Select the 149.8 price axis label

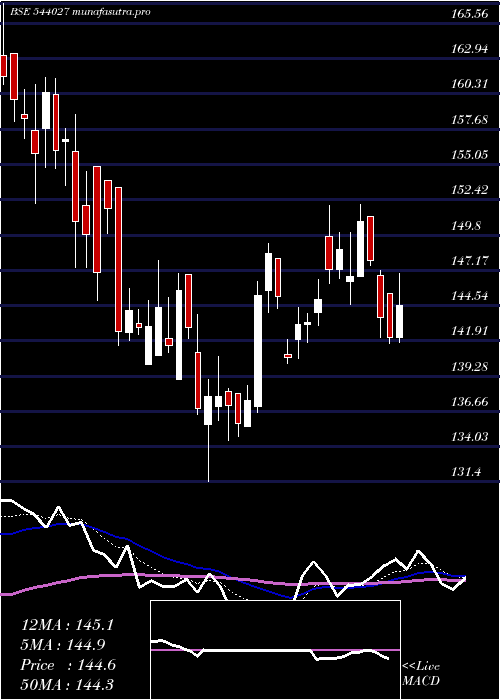pos(467,225)
